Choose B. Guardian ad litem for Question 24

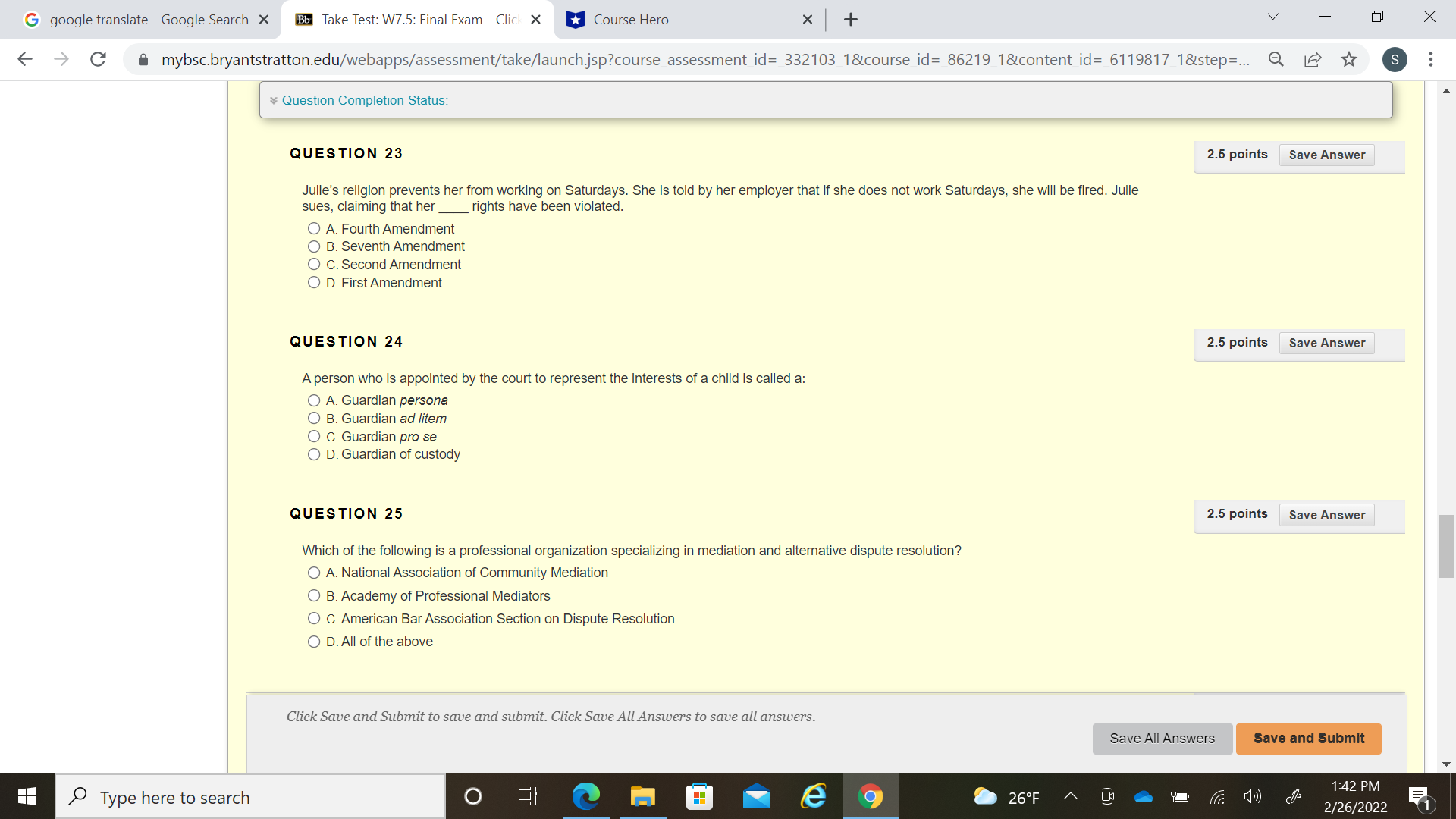[x=313, y=418]
